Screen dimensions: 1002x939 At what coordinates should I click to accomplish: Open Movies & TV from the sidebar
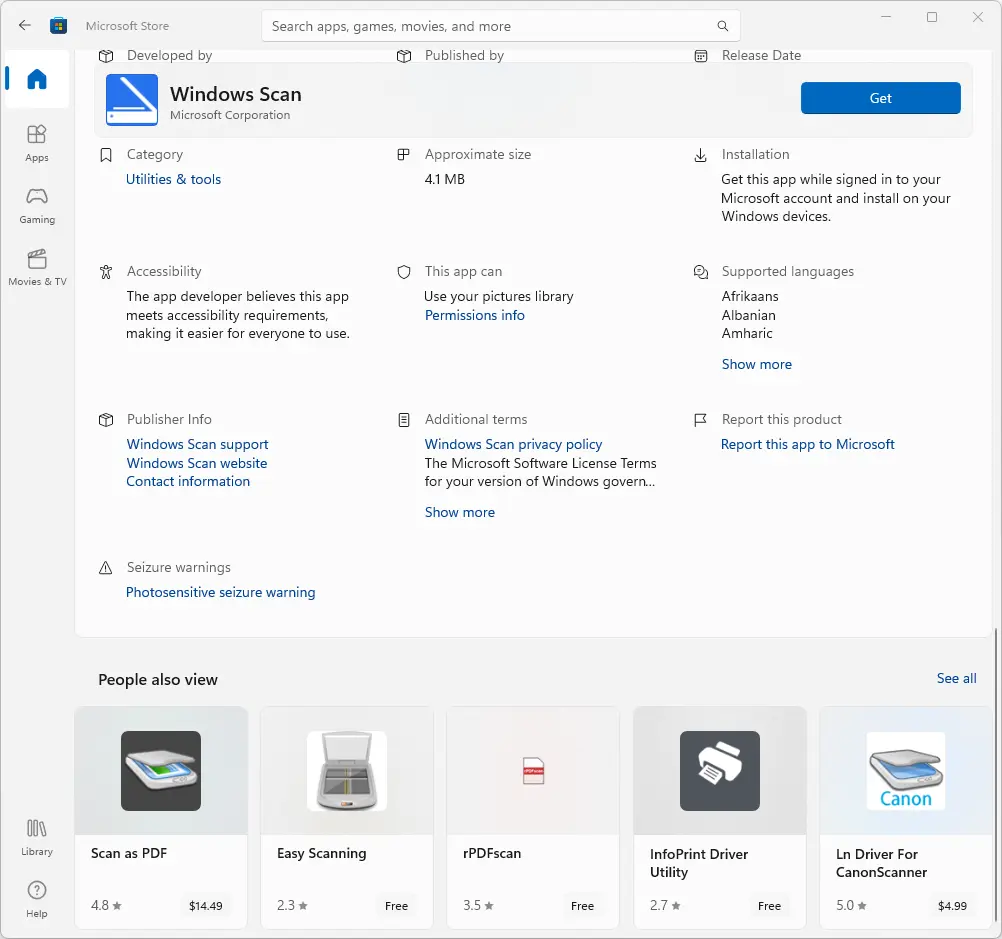(37, 267)
